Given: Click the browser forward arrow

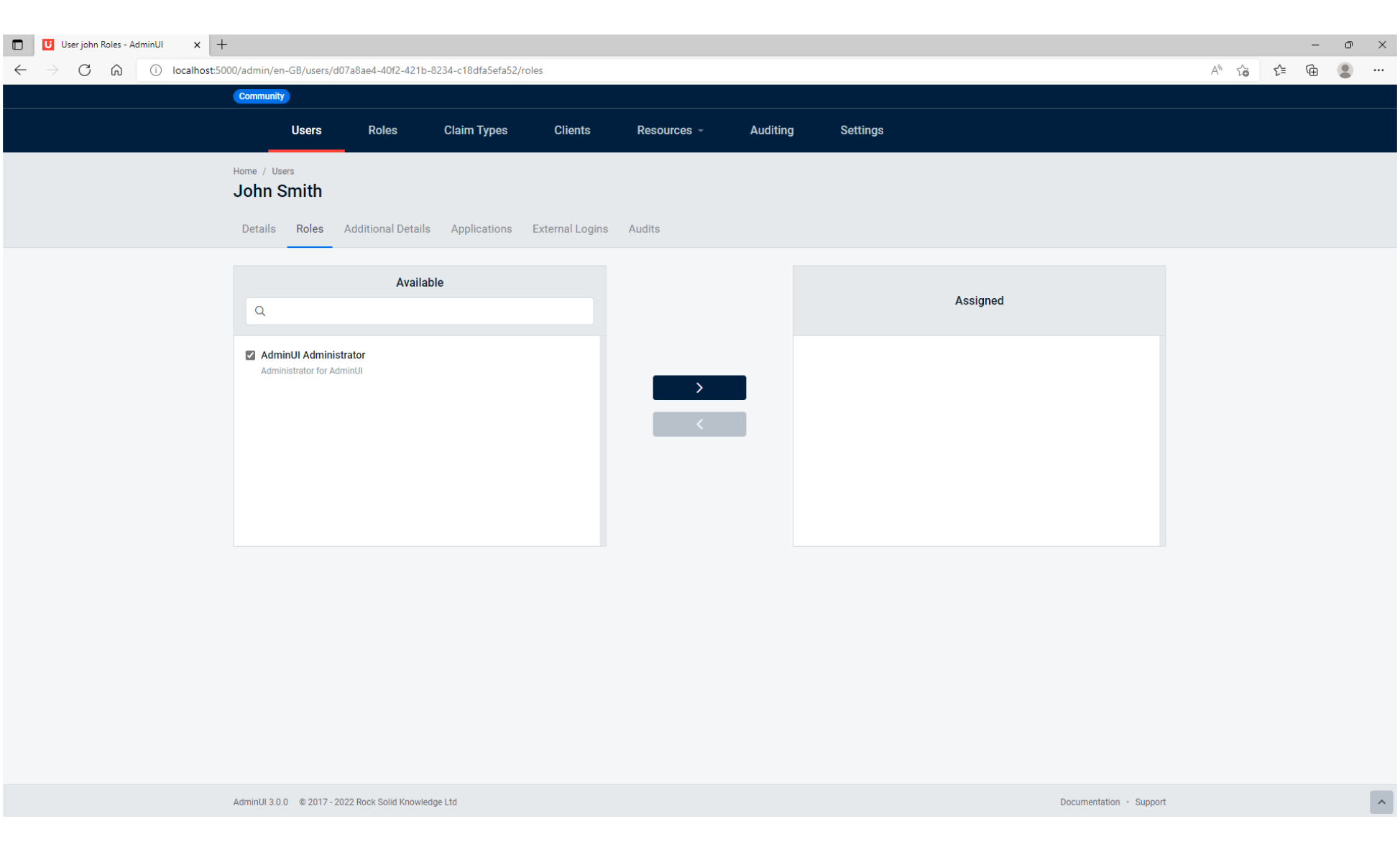Looking at the screenshot, I should [x=52, y=70].
